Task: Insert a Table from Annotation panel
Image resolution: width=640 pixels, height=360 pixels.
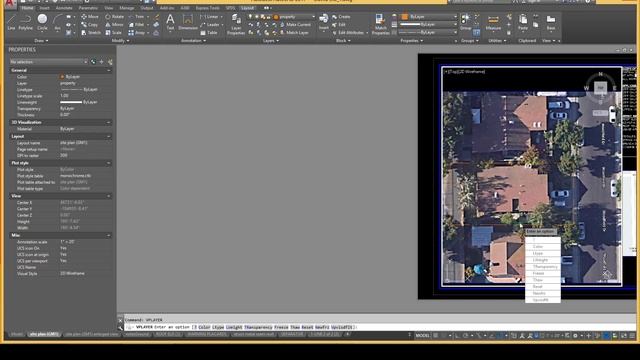Action: pos(209,33)
